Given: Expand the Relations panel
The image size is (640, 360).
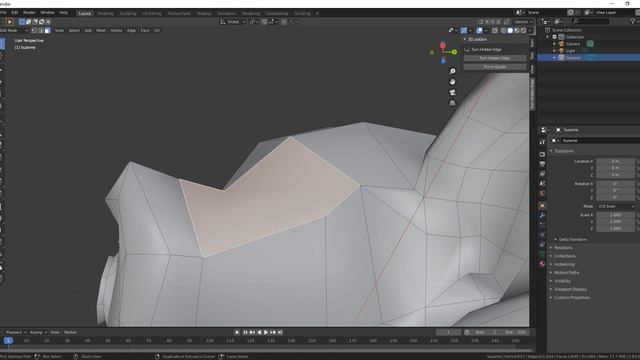Looking at the screenshot, I should 562,248.
